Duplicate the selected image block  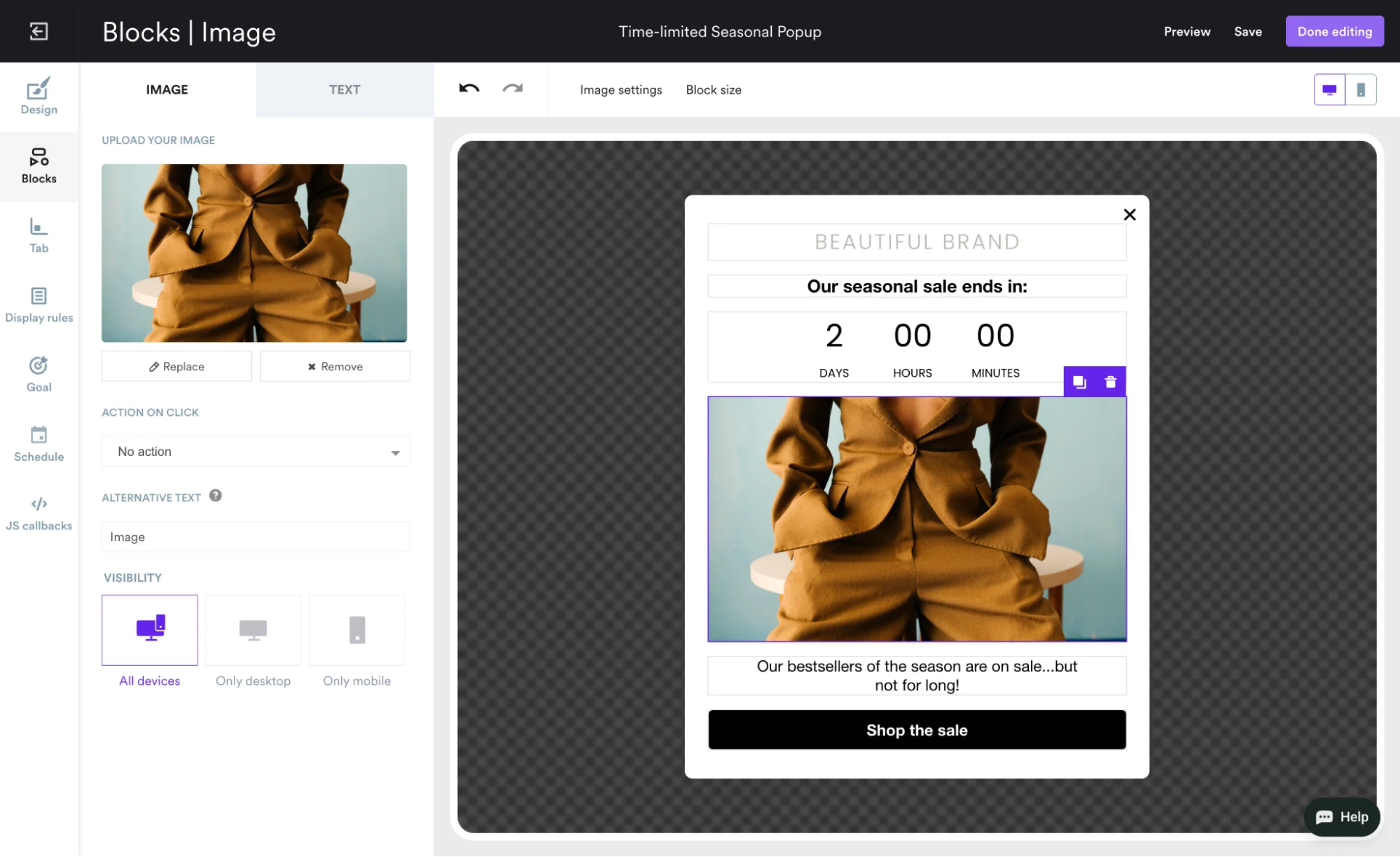pyautogui.click(x=1079, y=382)
